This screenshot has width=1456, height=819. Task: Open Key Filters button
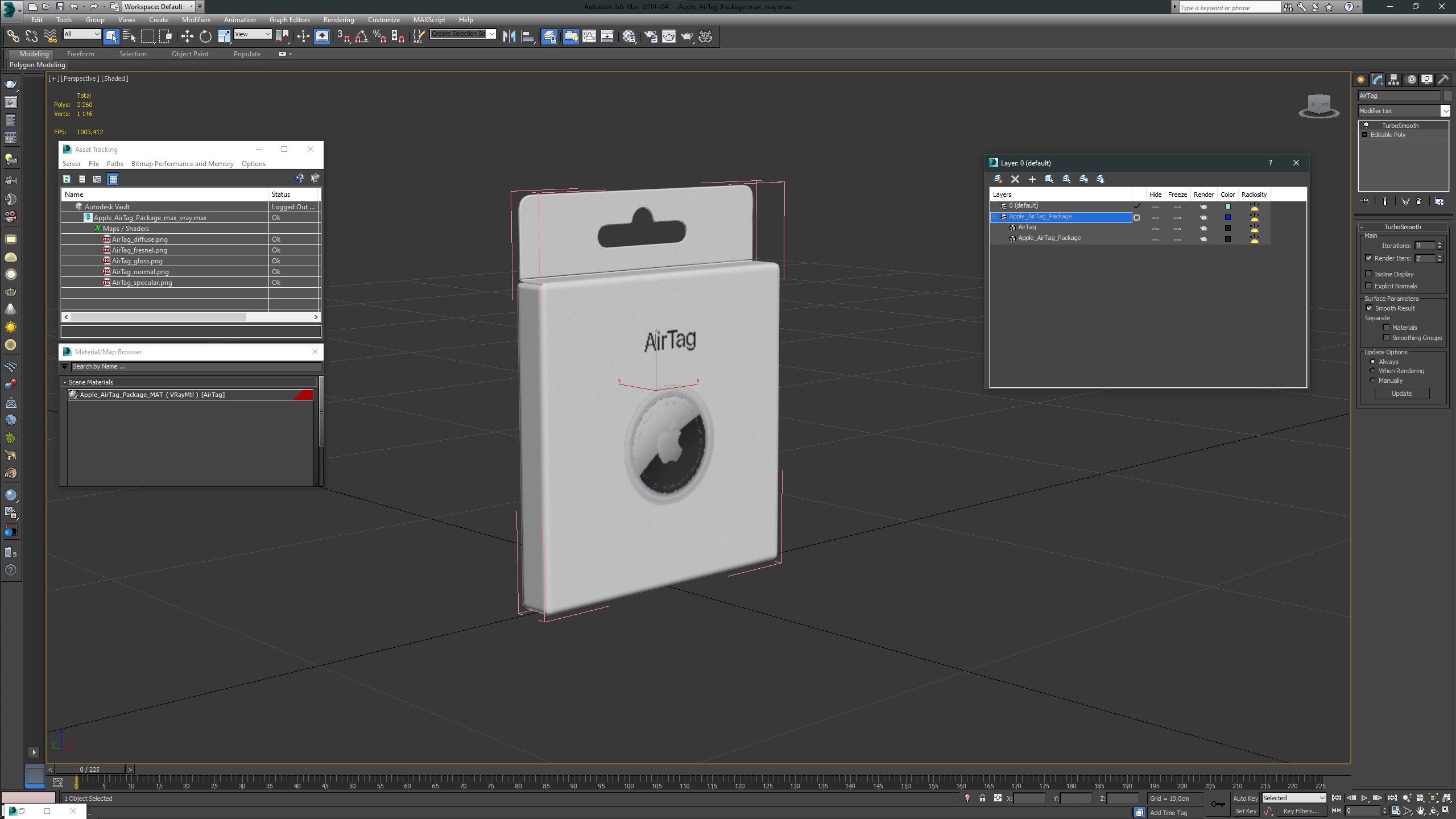(x=1301, y=812)
